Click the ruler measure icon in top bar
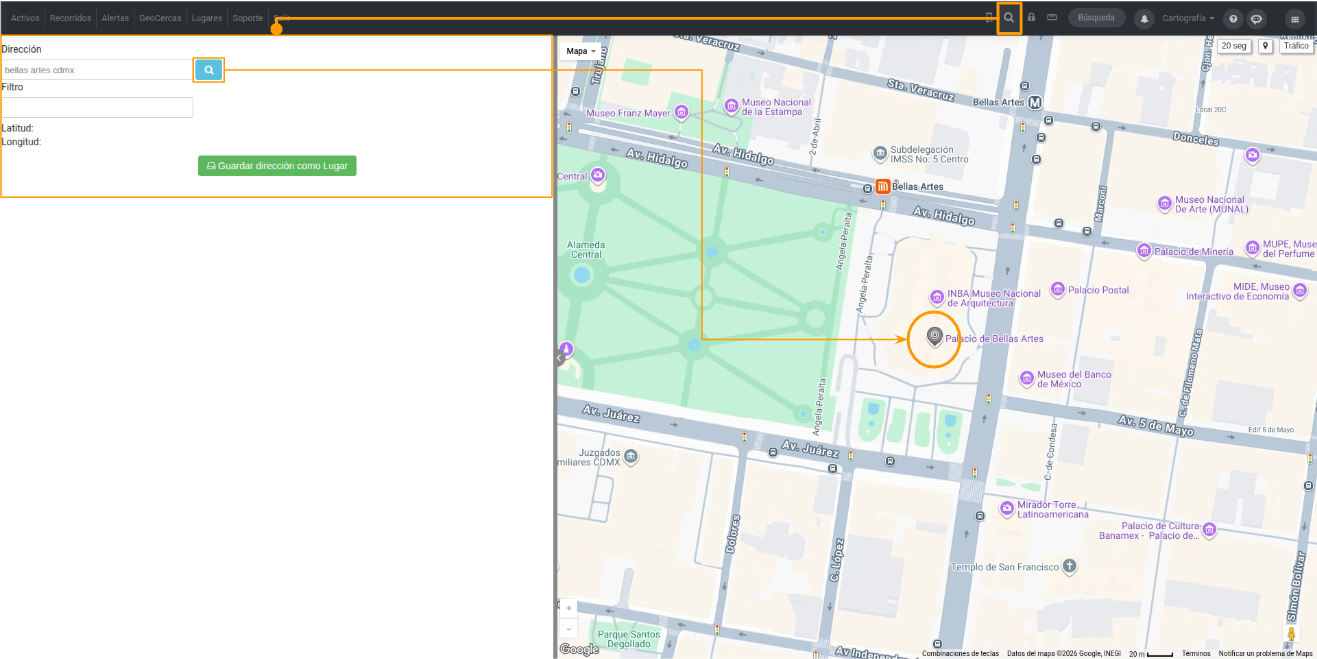1317x659 pixels. pyautogui.click(x=1052, y=18)
